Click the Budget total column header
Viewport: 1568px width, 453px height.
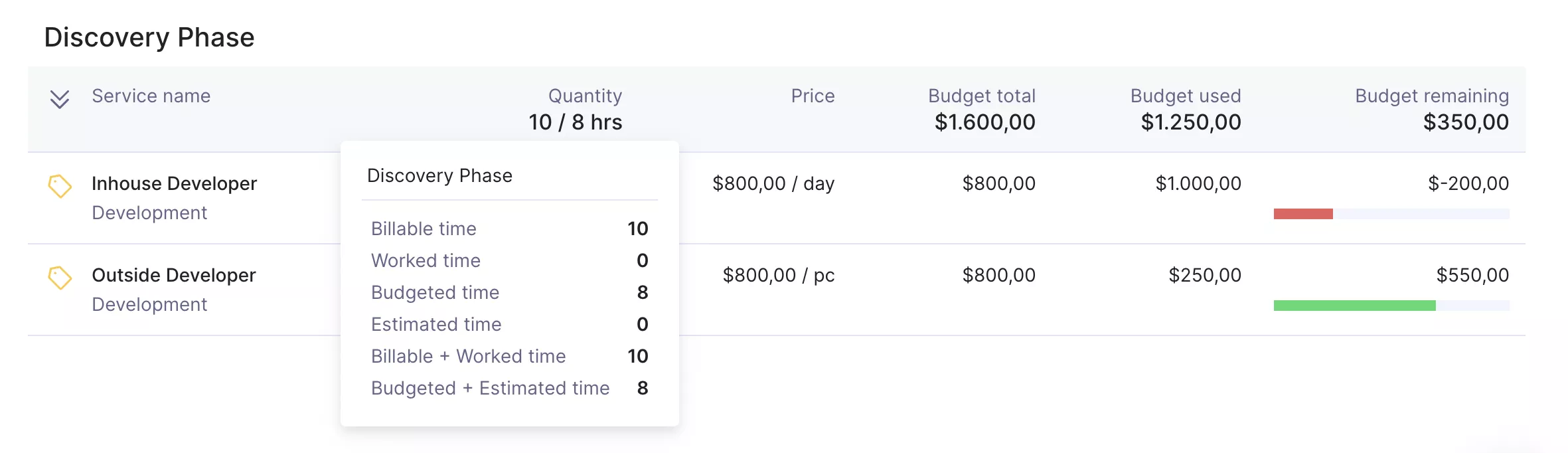click(982, 96)
